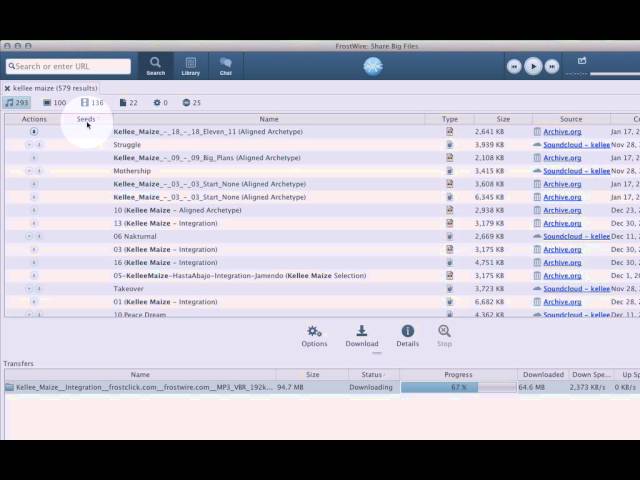640x480 pixels.
Task: Click the FrostWire logo in the toolbar
Action: pyautogui.click(x=373, y=66)
